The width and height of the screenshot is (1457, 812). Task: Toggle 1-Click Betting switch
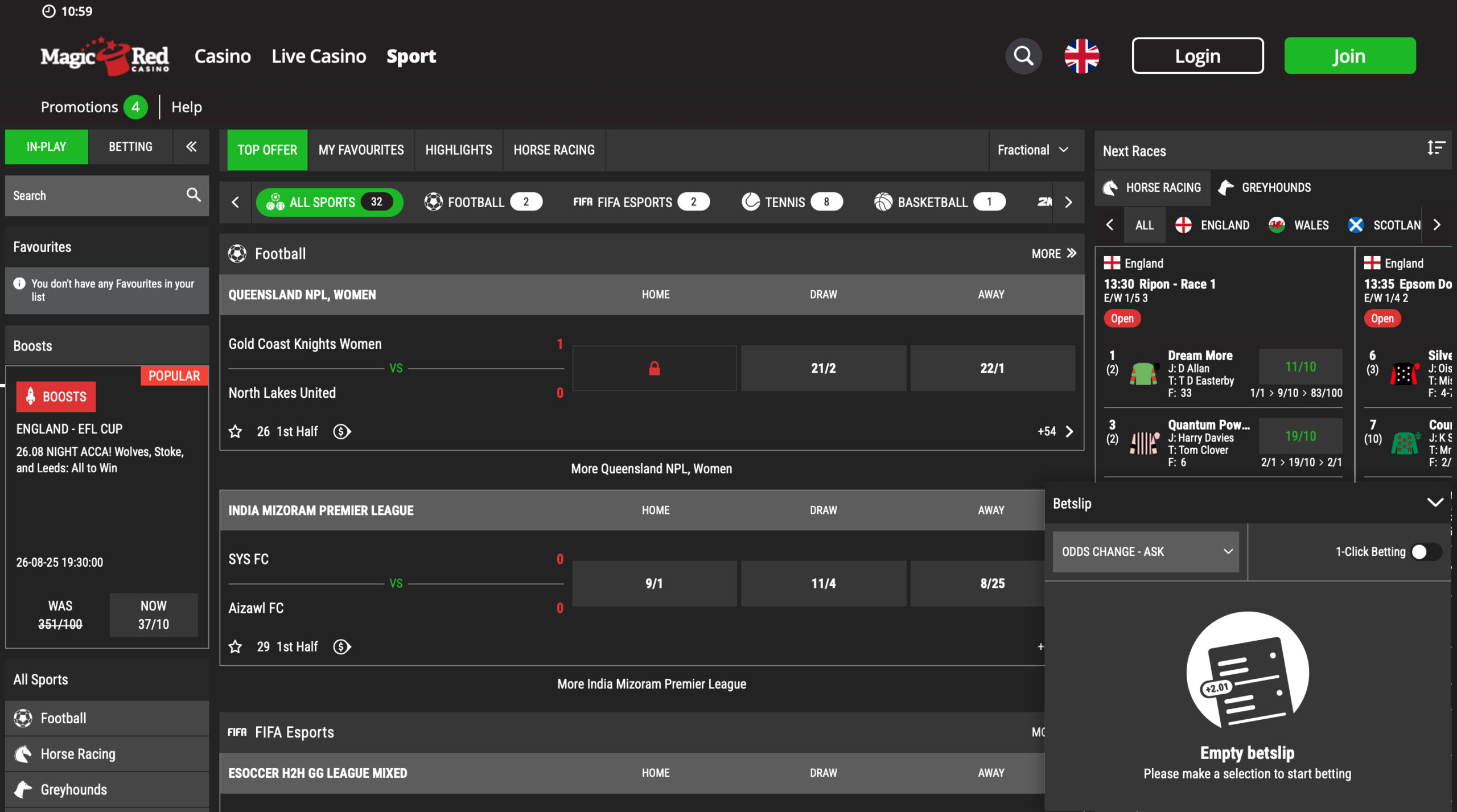pos(1426,551)
